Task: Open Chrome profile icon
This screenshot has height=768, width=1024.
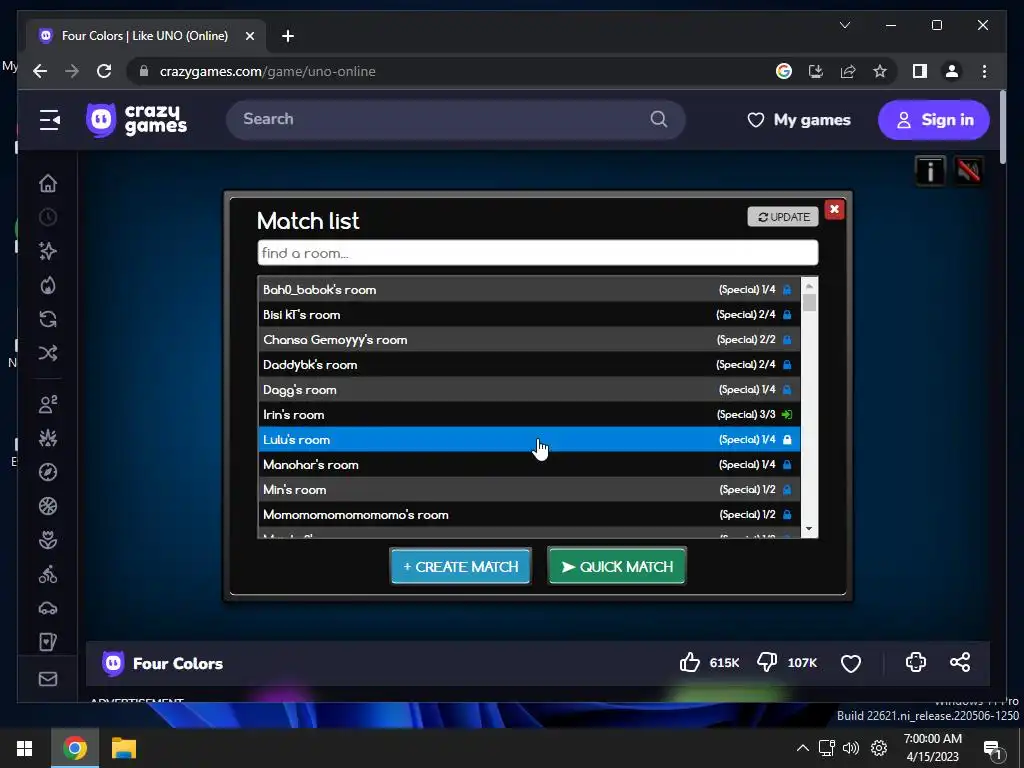Action: pyautogui.click(x=952, y=71)
